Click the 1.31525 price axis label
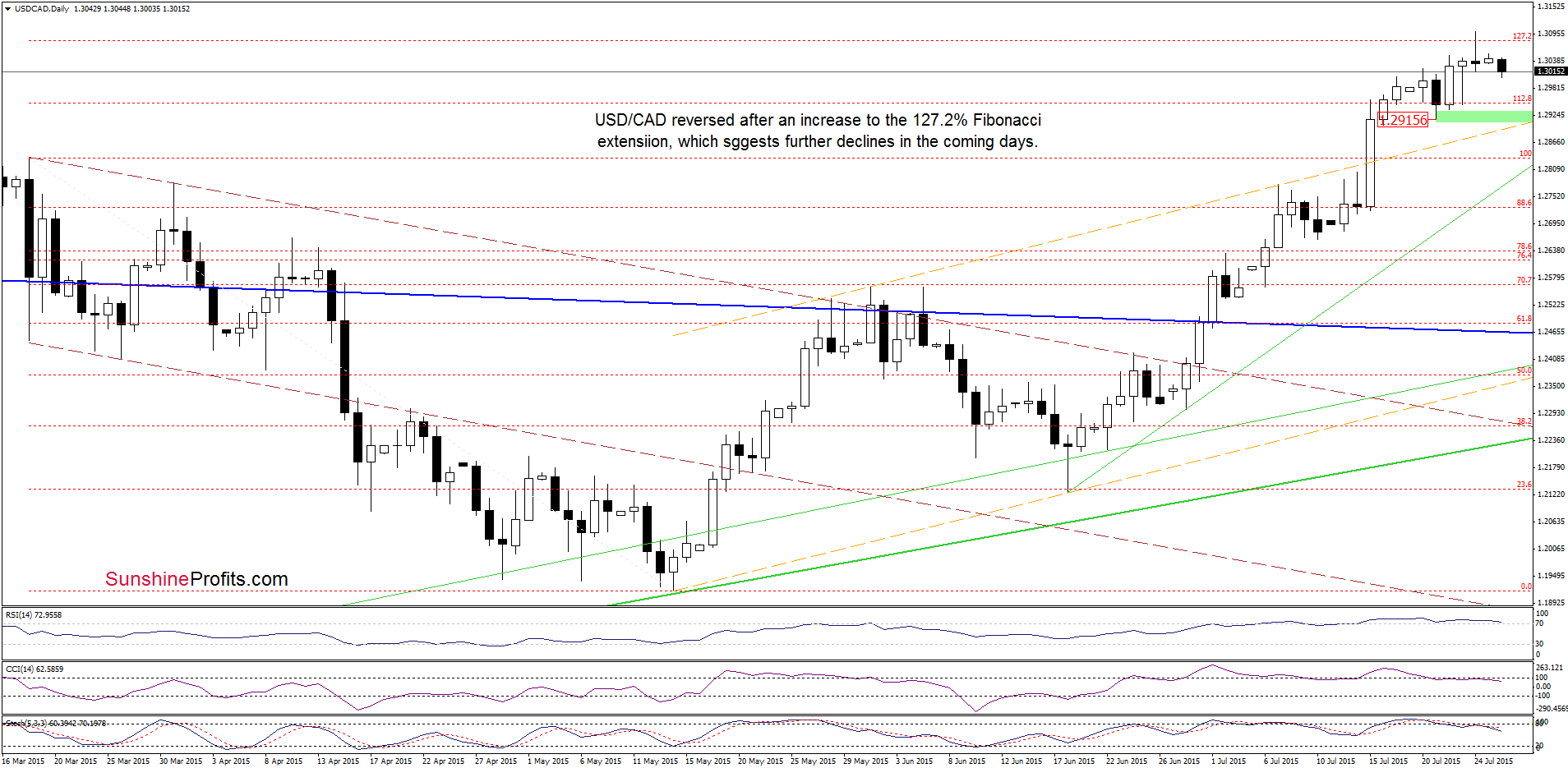Screen dimensions: 1568x768 pos(1551,7)
